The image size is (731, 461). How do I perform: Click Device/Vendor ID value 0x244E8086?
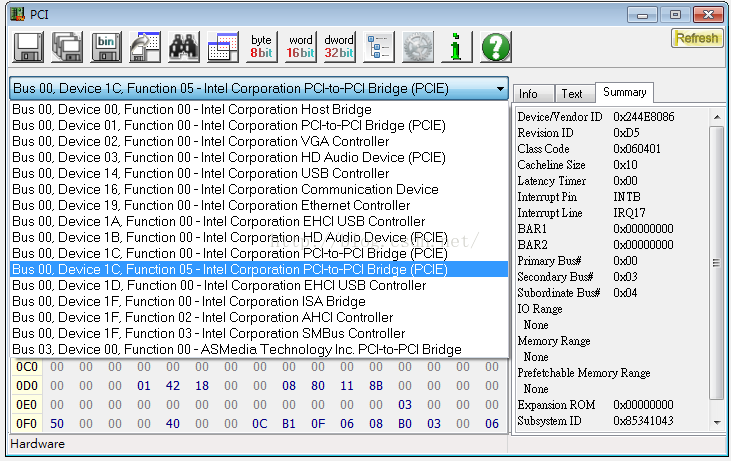coord(643,117)
